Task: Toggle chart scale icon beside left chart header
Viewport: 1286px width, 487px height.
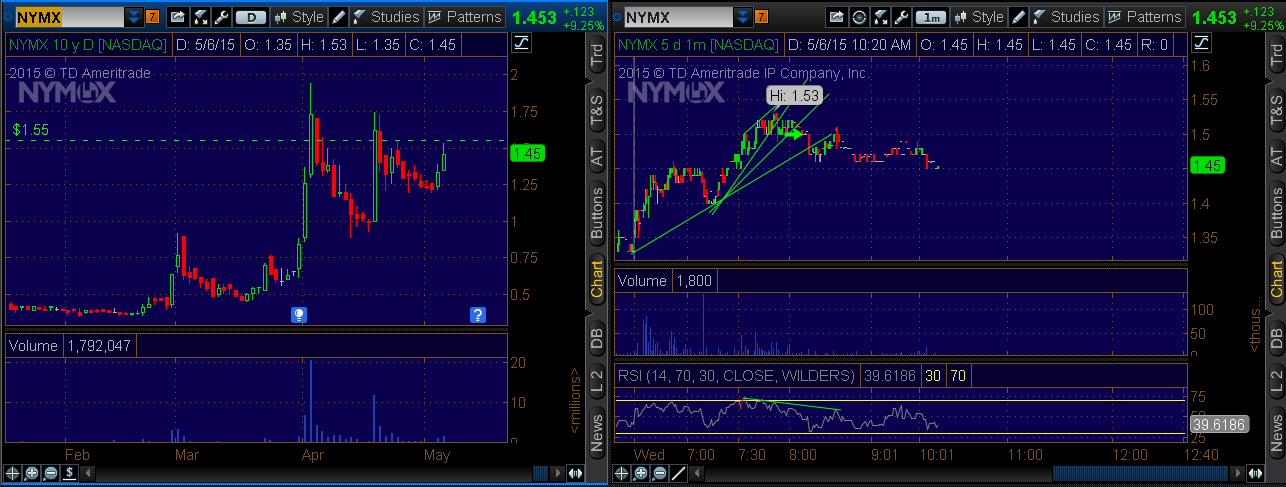Action: pos(522,43)
